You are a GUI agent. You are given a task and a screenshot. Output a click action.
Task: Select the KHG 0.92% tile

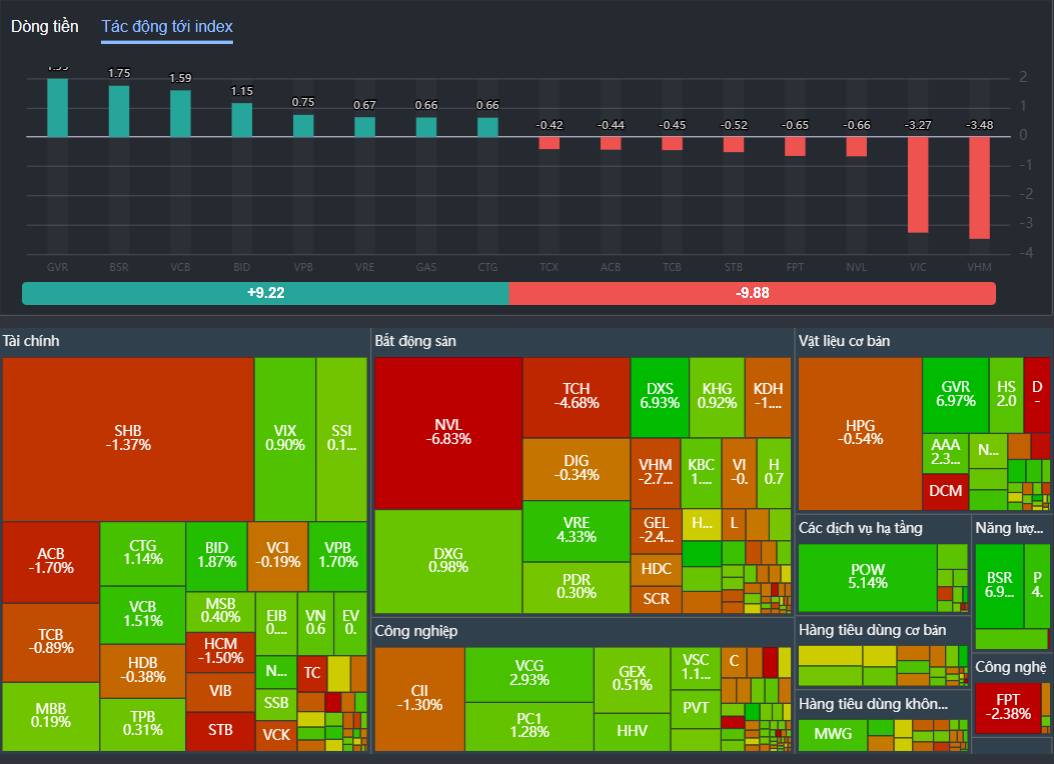(717, 397)
